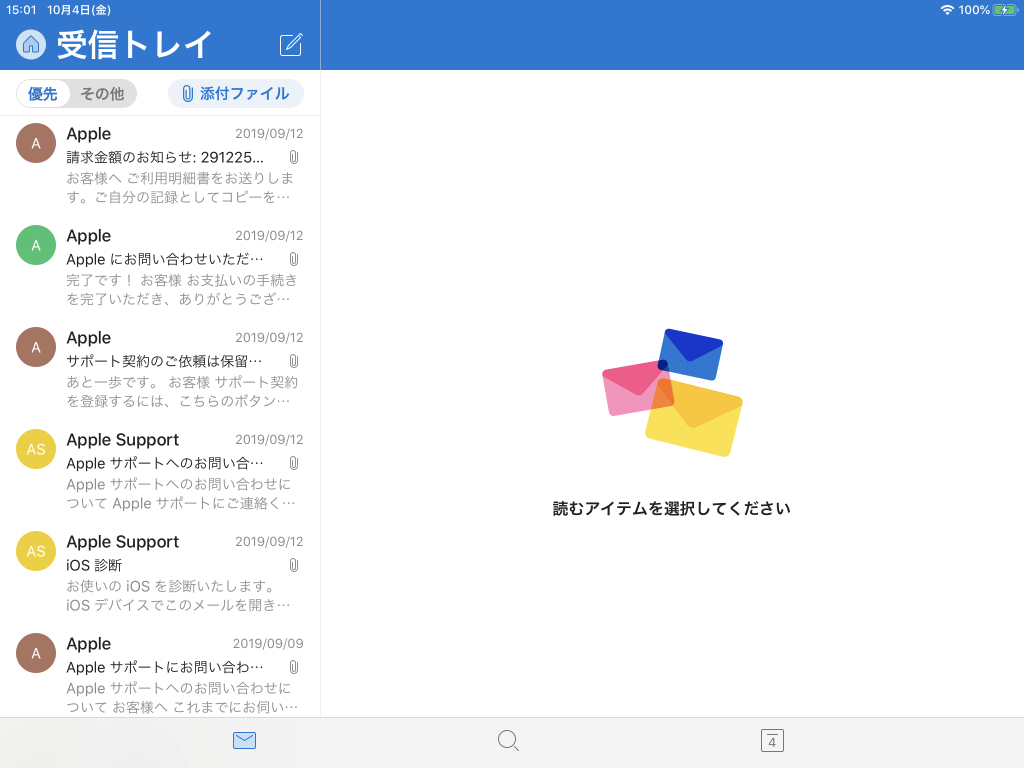Filter by 添付ファイル attachments

click(x=236, y=93)
